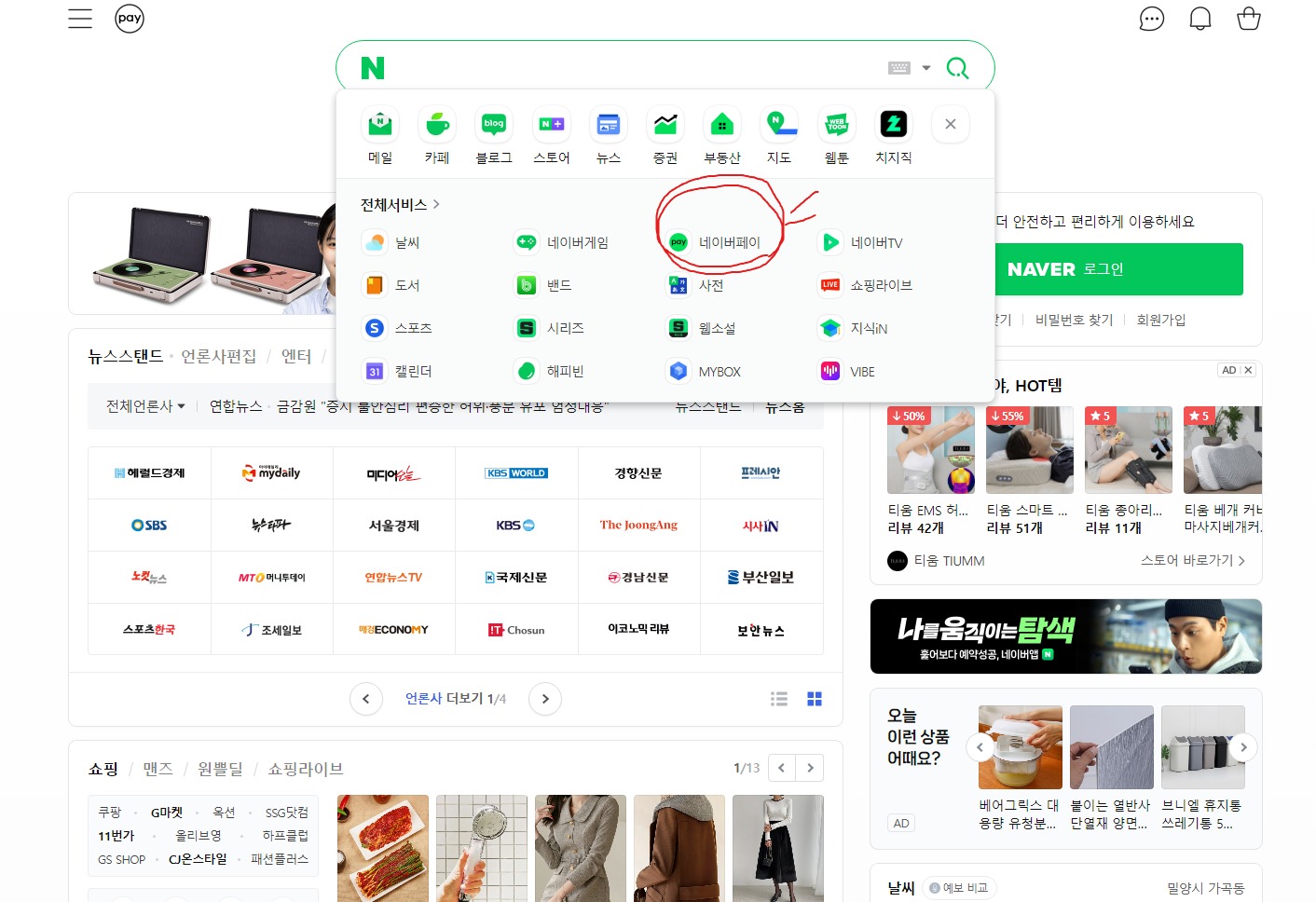
Task: Click the NAVER 로그인 button
Action: [x=1118, y=269]
